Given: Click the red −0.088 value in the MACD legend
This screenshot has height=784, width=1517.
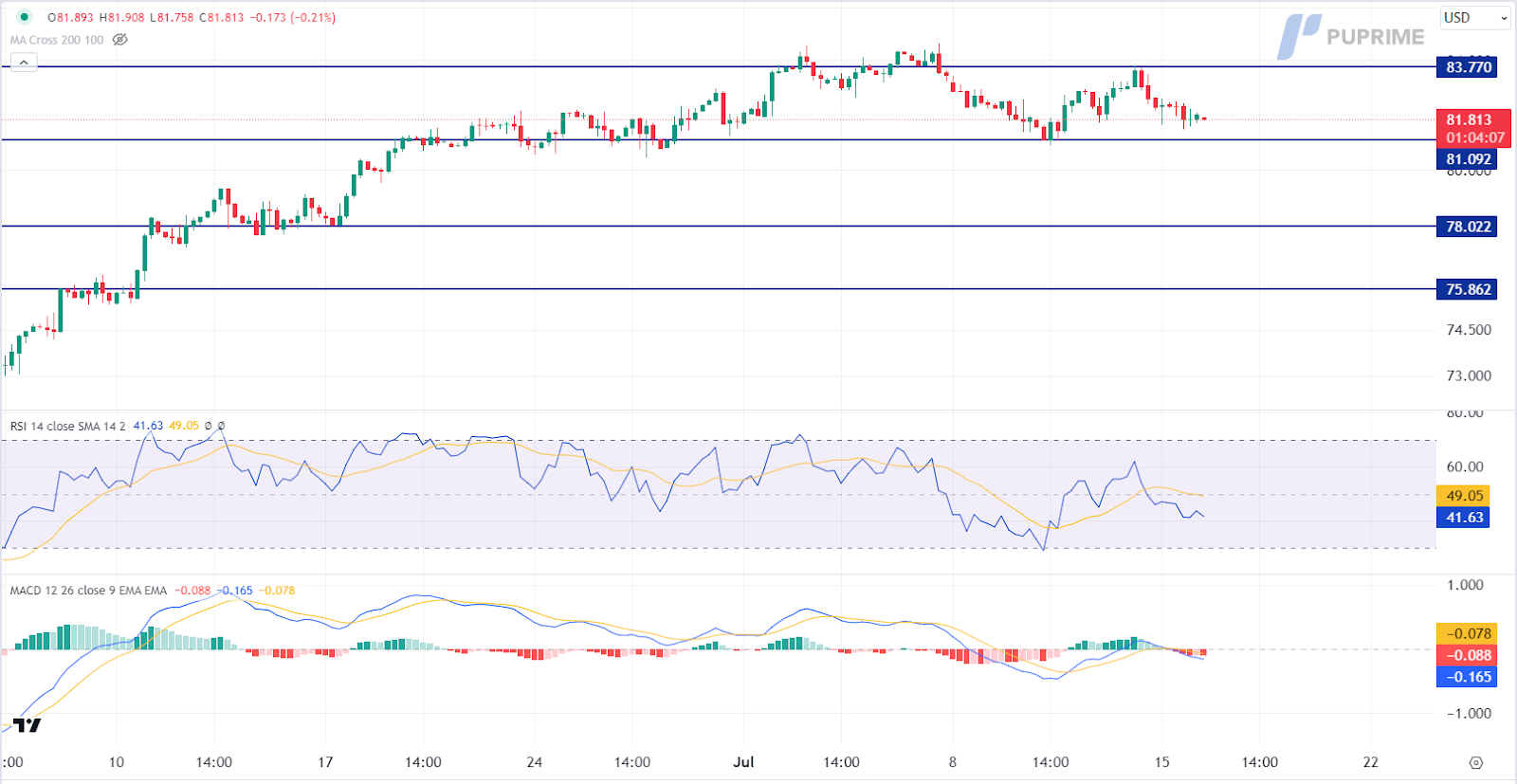Looking at the screenshot, I should (x=192, y=591).
